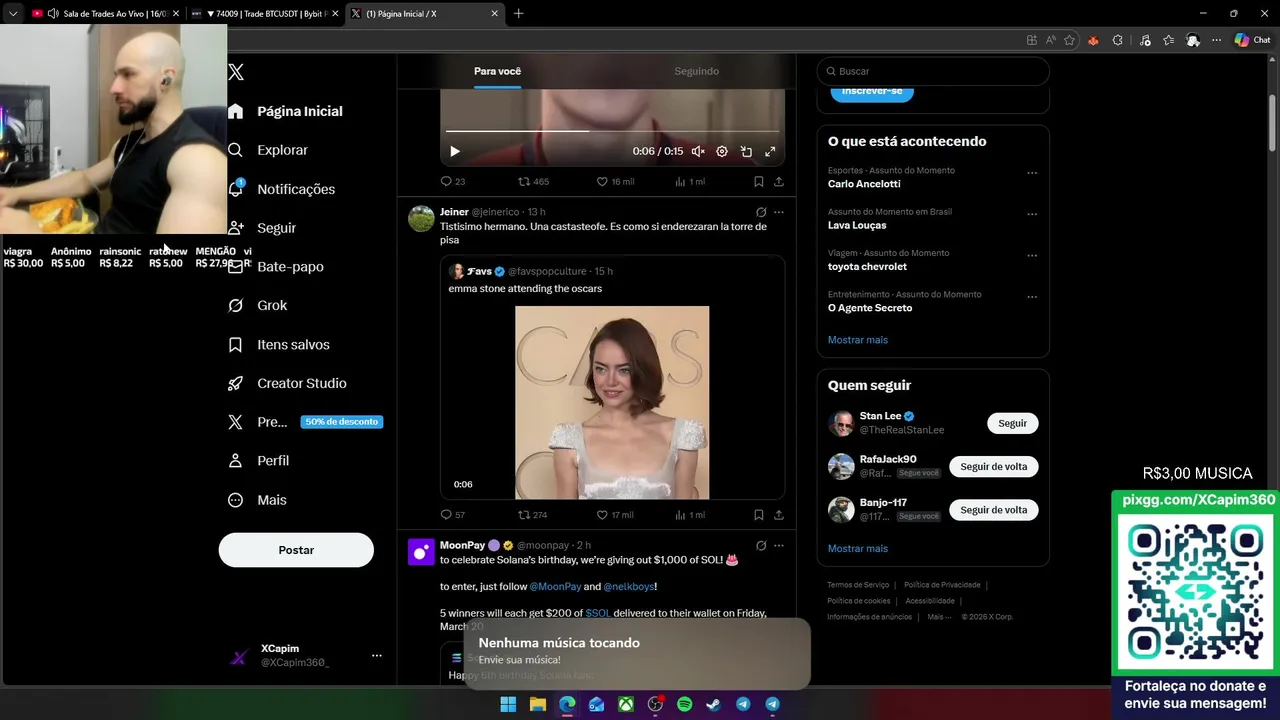Bookmark the top video post

(x=759, y=182)
